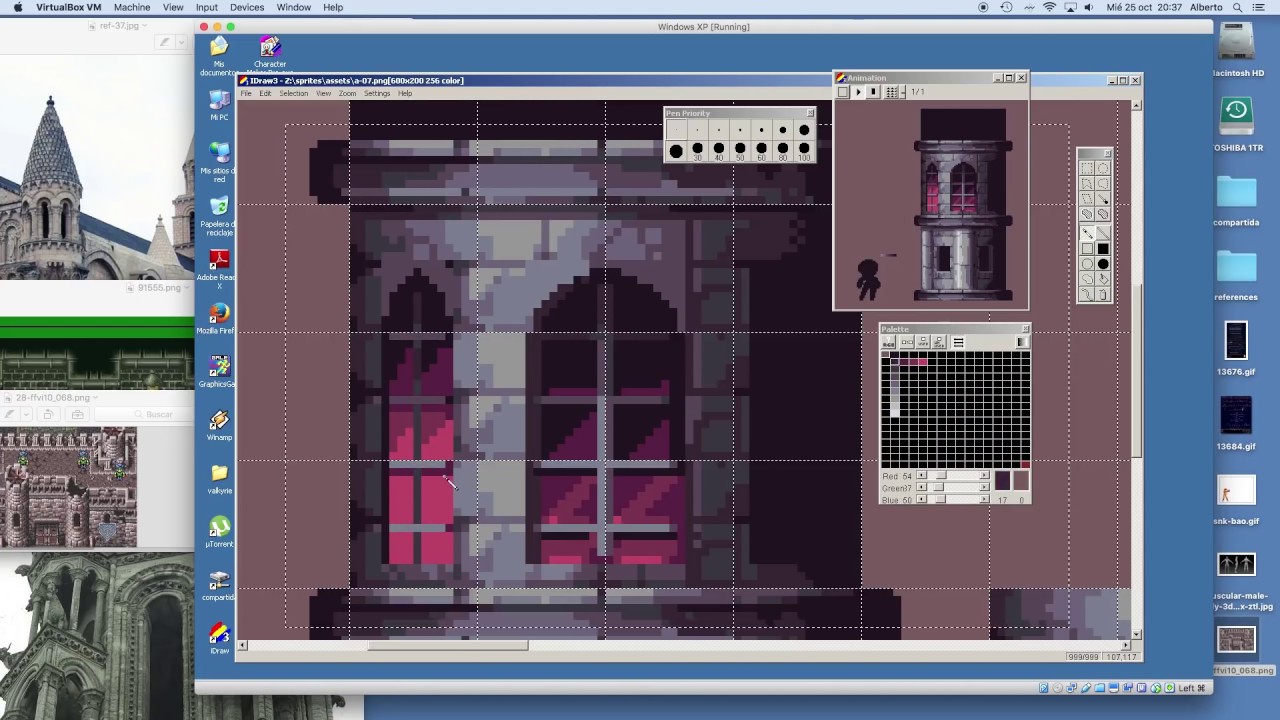Screen dimensions: 1280x720
Task: Select the filled black rectangle tool
Action: pyautogui.click(x=1103, y=249)
